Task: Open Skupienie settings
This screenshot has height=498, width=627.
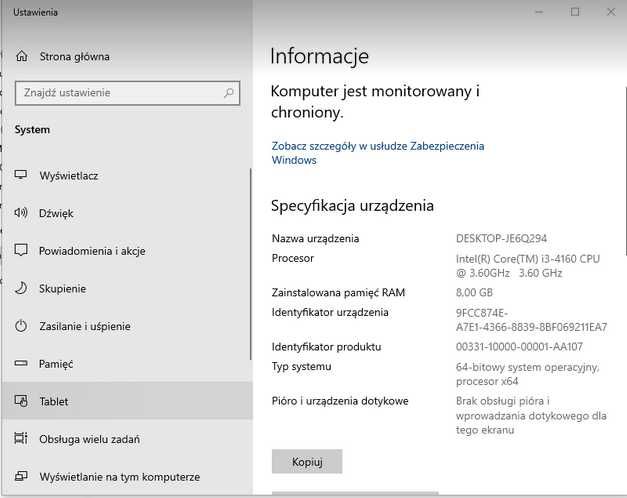Action: [x=126, y=288]
